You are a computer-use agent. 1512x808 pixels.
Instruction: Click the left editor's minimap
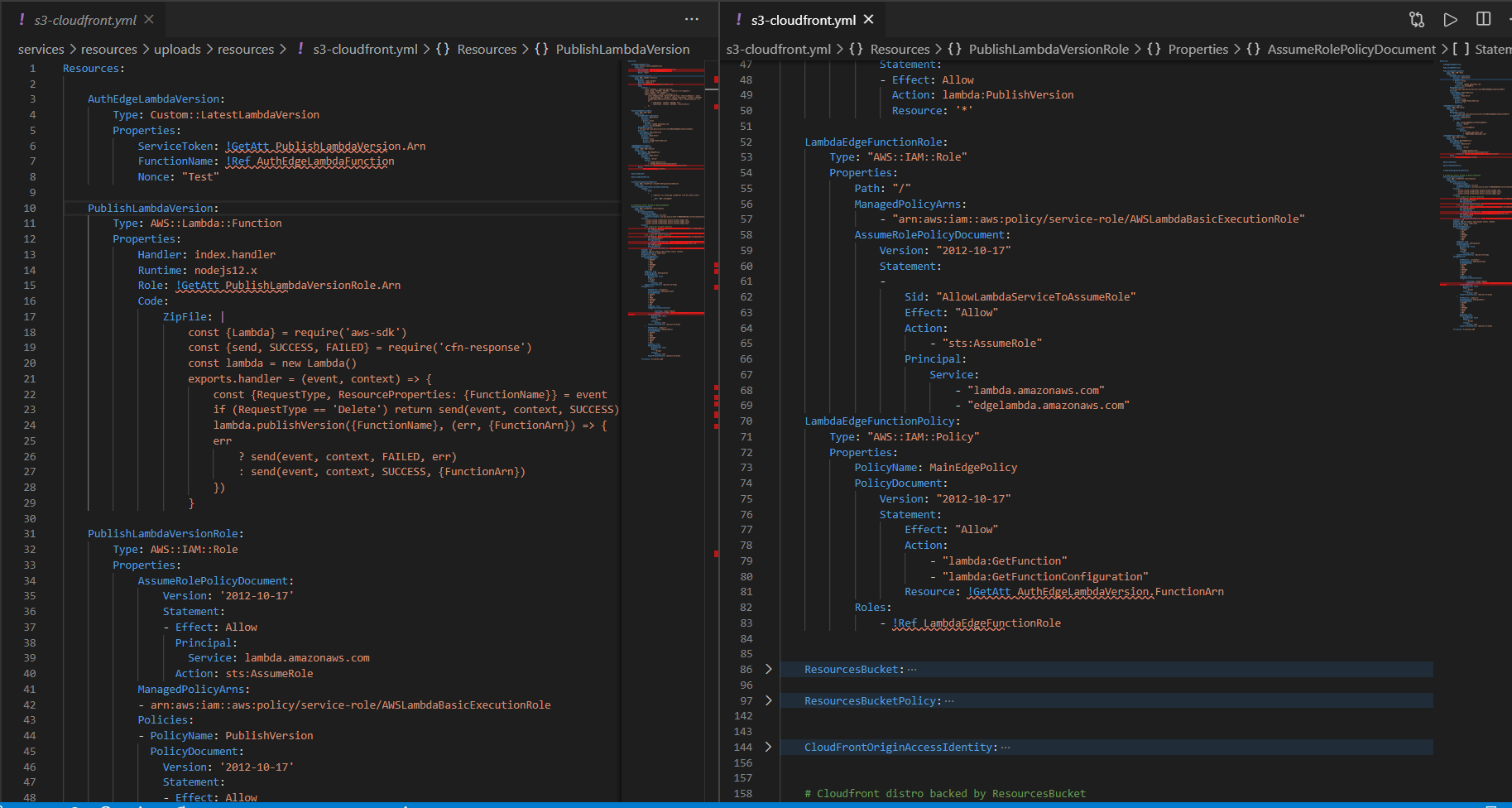pyautogui.click(x=666, y=212)
